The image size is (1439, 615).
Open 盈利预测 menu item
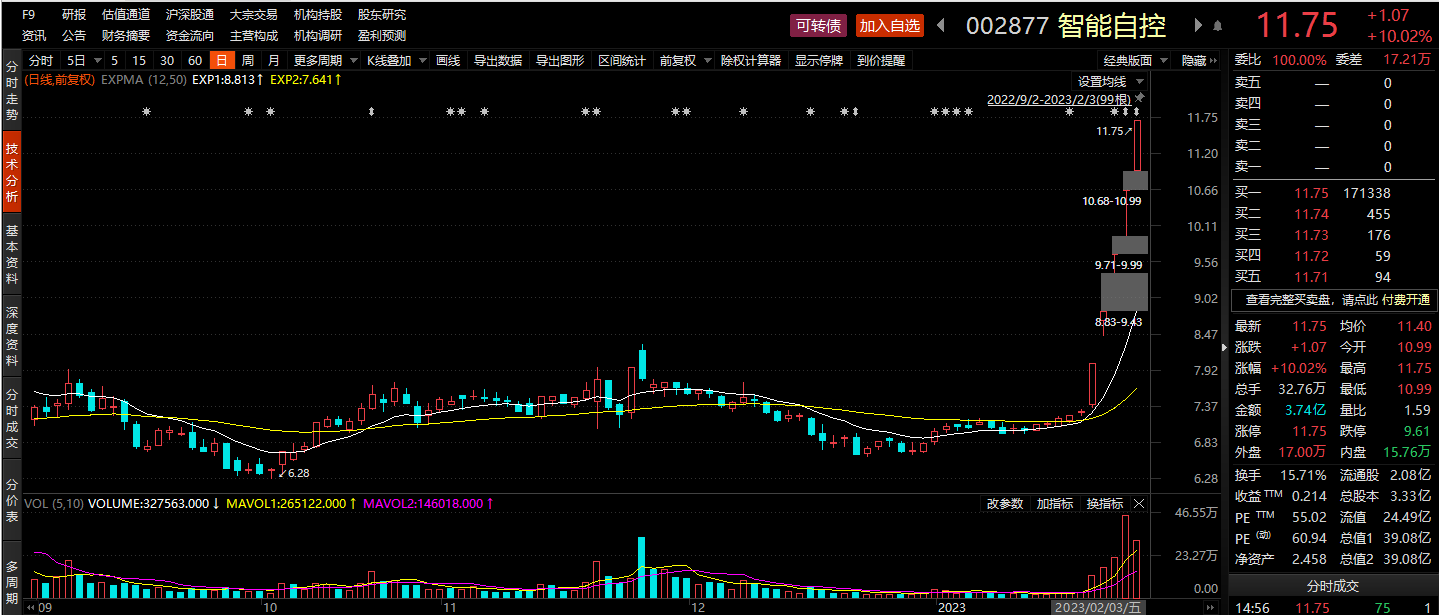(x=382, y=35)
